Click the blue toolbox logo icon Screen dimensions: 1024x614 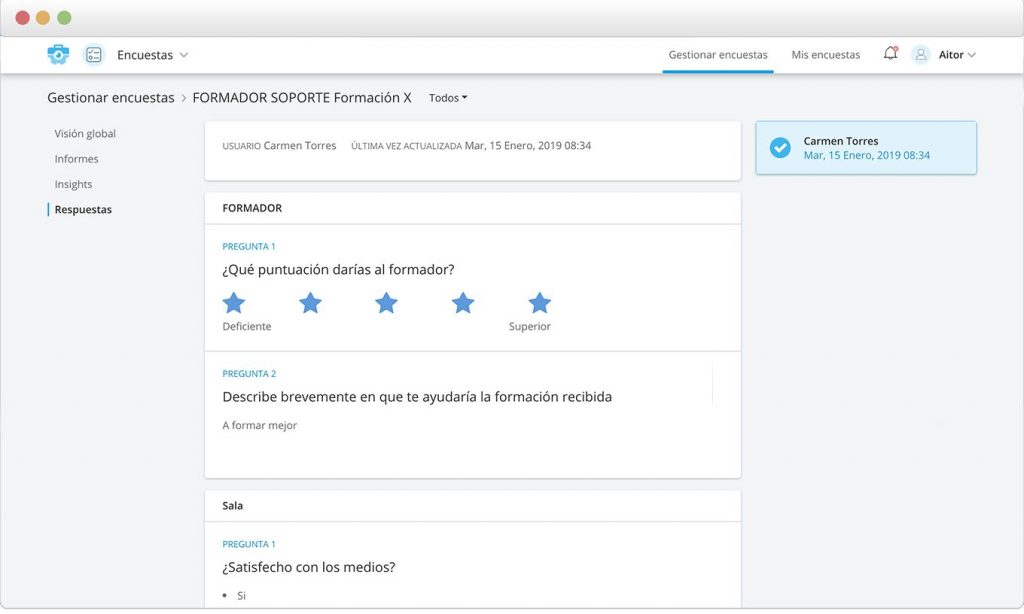[58, 54]
